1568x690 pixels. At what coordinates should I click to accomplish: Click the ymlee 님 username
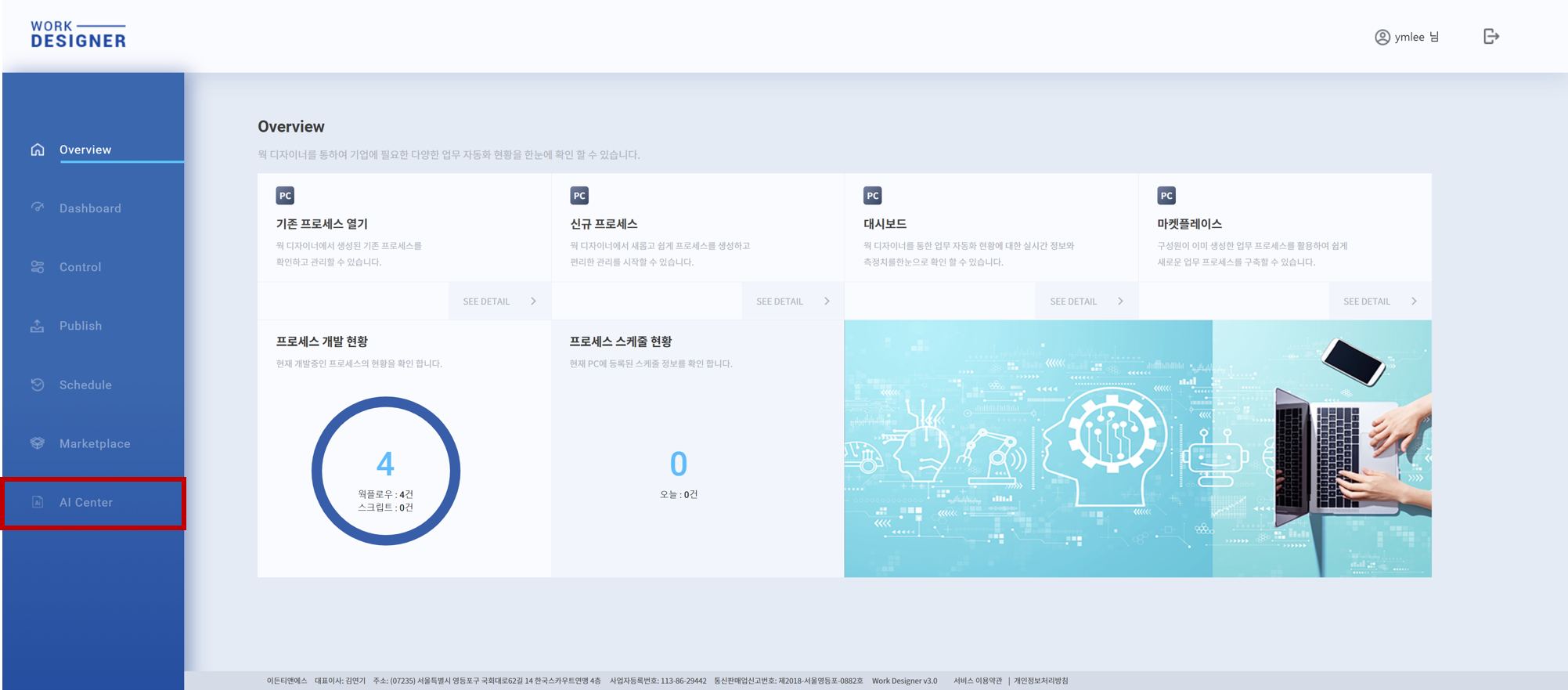[1417, 37]
